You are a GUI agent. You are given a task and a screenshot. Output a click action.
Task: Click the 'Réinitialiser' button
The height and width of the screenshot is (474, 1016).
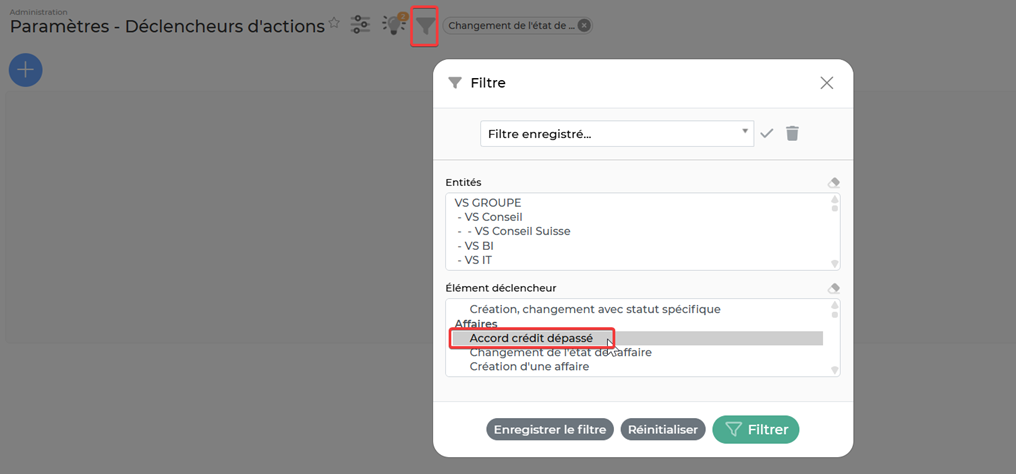(663, 430)
